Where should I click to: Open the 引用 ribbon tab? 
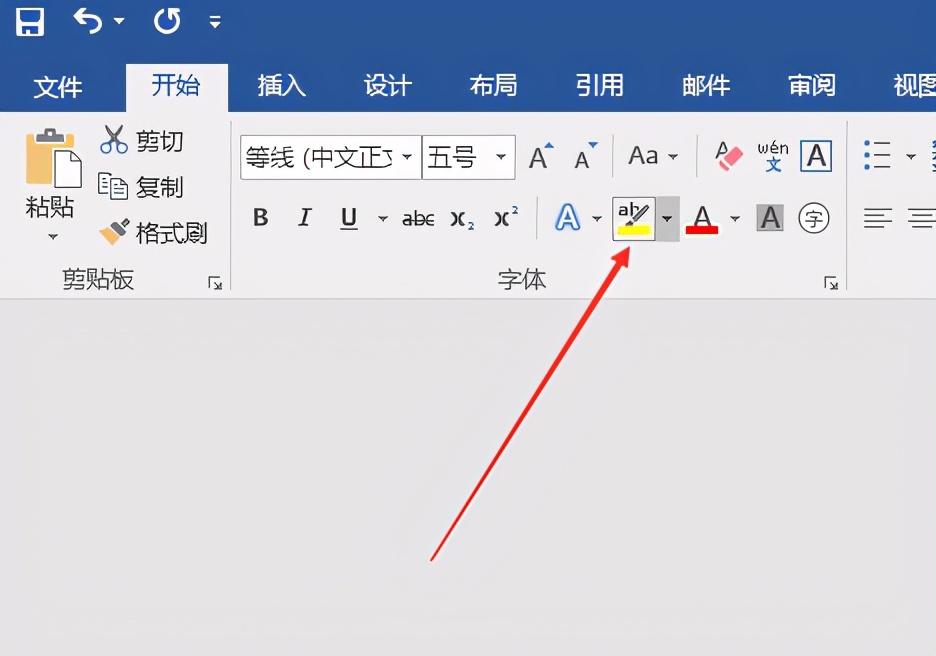pyautogui.click(x=599, y=86)
